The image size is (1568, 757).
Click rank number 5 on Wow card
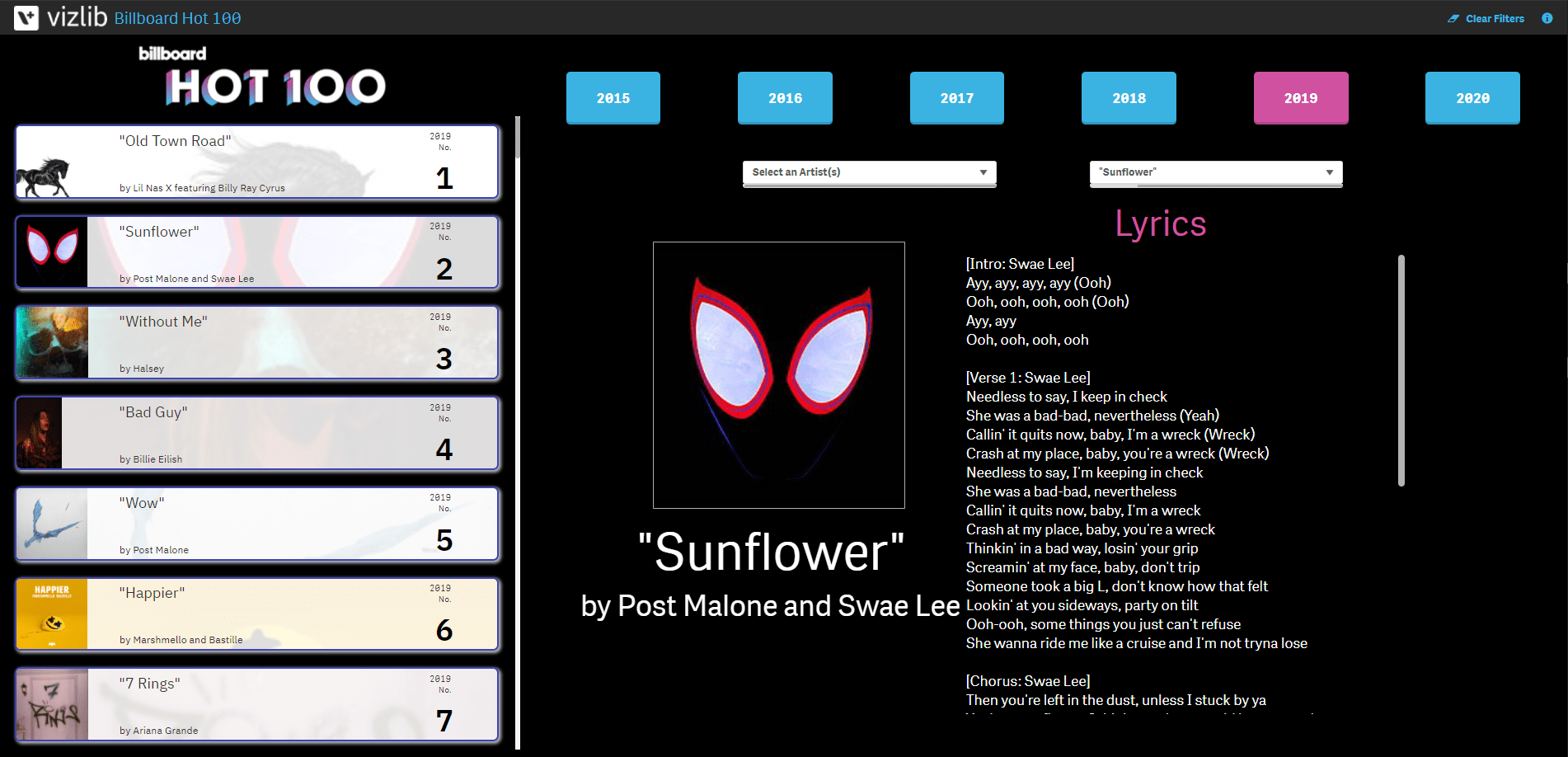(x=444, y=540)
